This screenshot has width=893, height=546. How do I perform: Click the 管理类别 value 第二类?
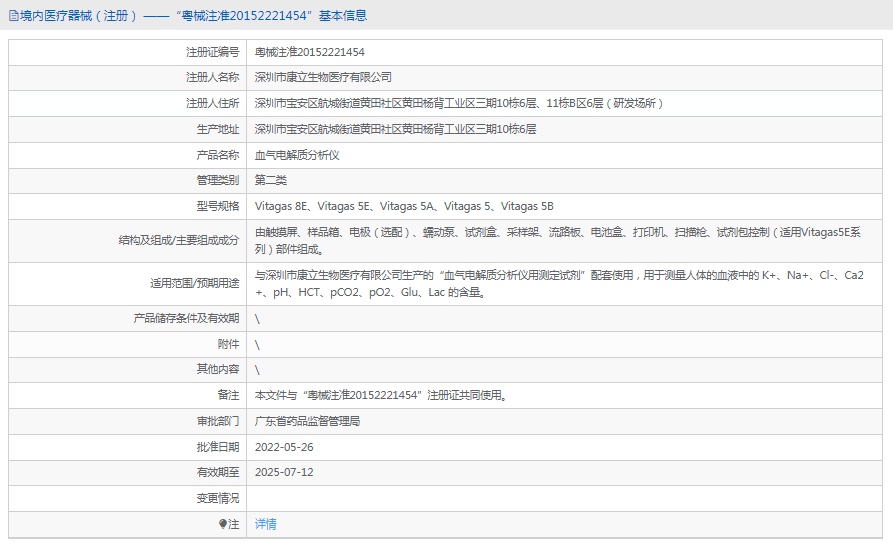(271, 180)
